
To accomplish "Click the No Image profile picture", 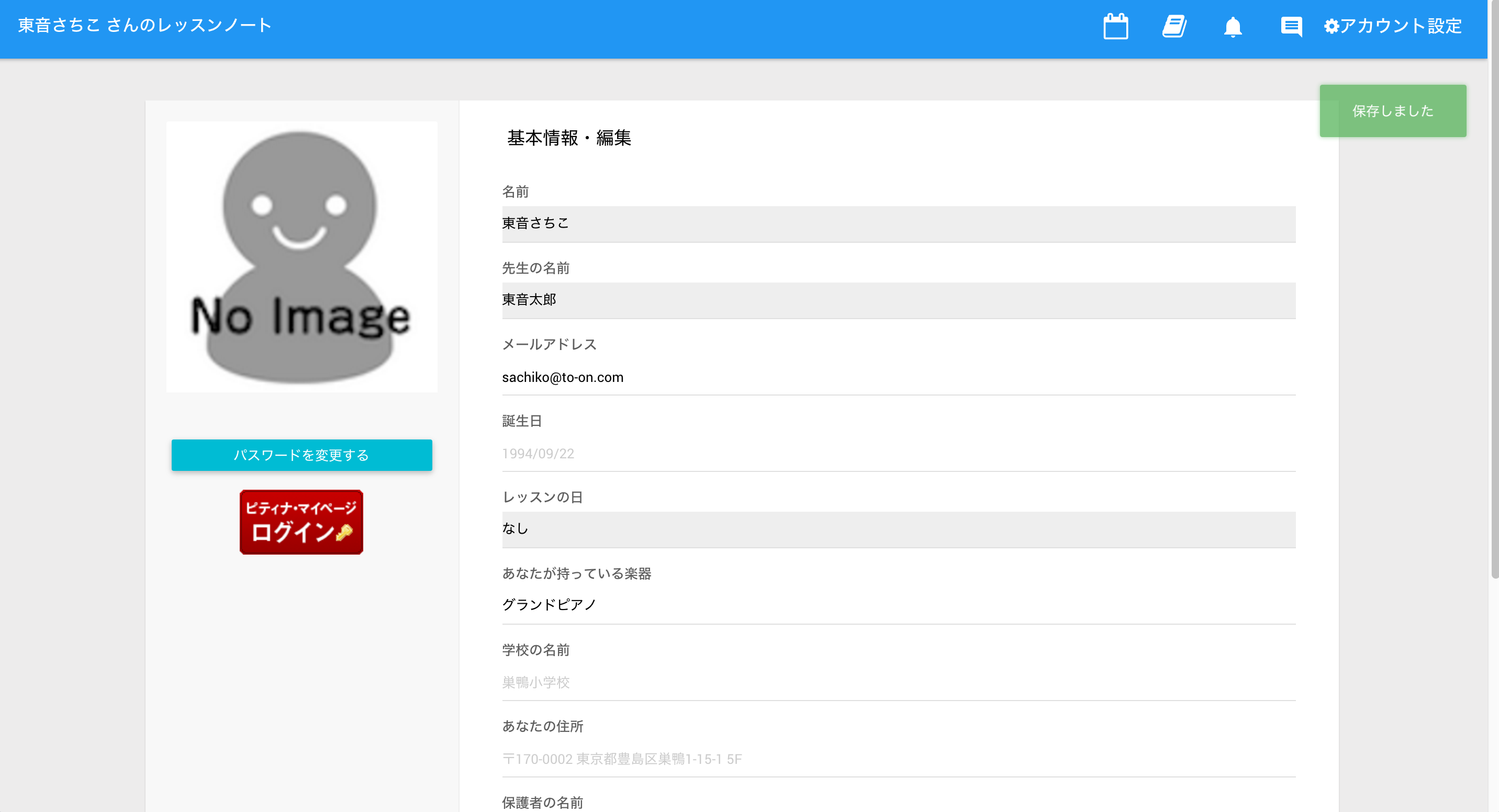I will [301, 256].
